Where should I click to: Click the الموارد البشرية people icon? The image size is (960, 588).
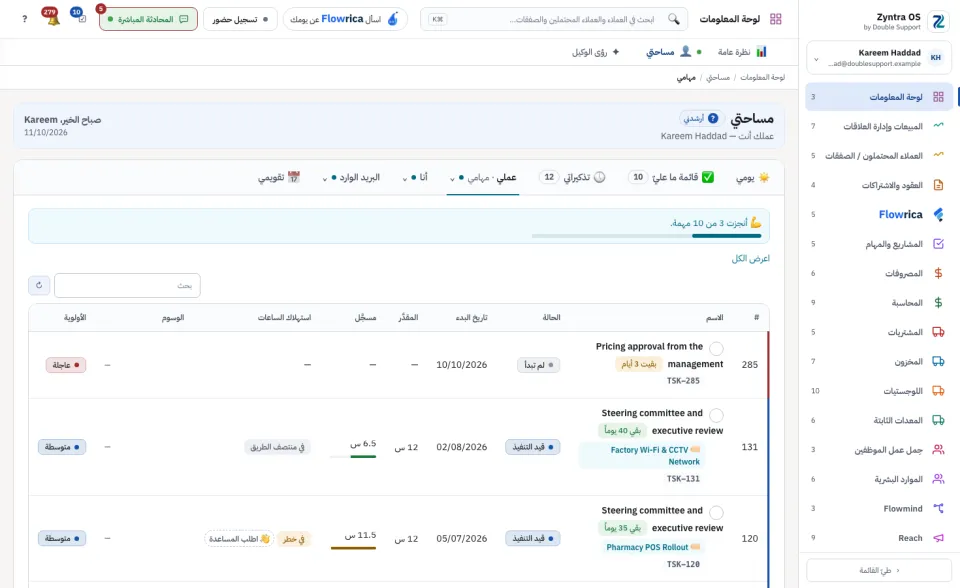938,479
